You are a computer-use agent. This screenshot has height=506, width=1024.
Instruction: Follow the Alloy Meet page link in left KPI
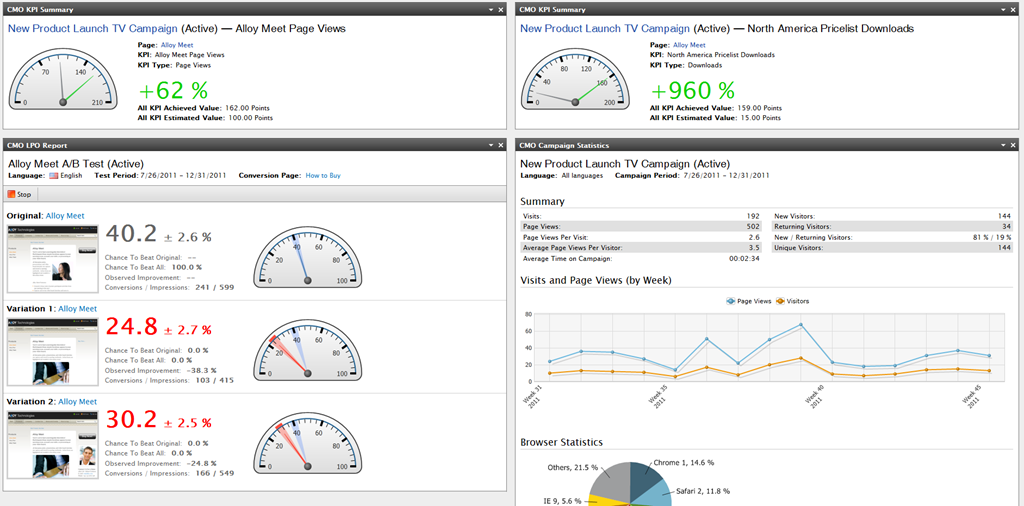coord(177,45)
